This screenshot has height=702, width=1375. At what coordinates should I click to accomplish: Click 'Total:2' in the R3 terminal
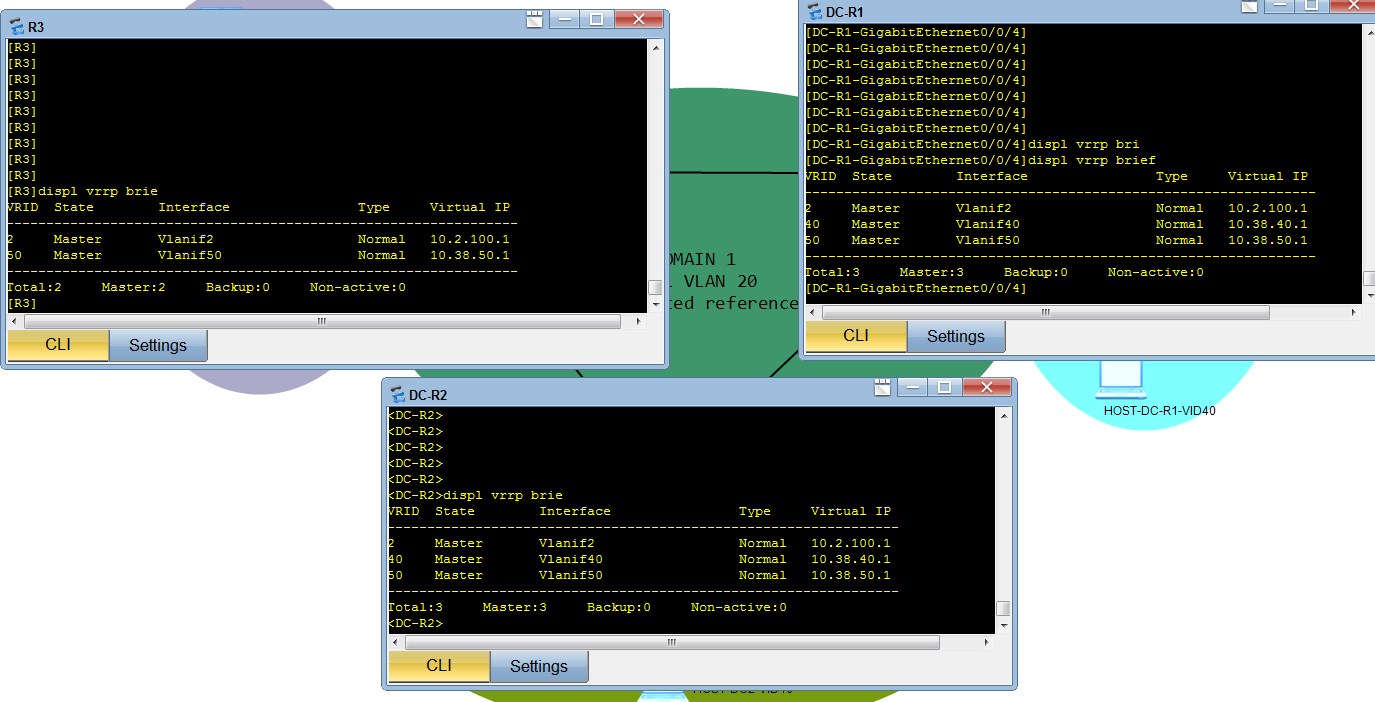[x=35, y=287]
